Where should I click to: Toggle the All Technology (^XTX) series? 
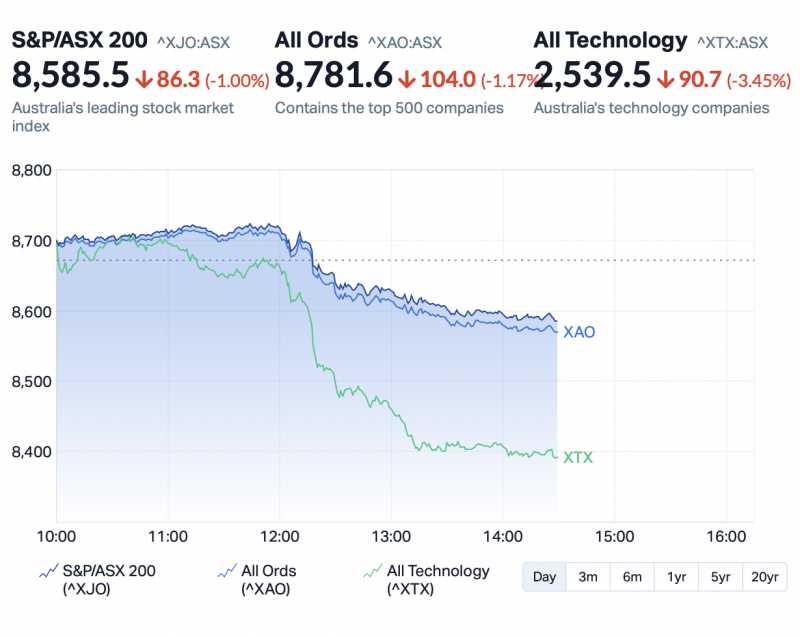437,580
